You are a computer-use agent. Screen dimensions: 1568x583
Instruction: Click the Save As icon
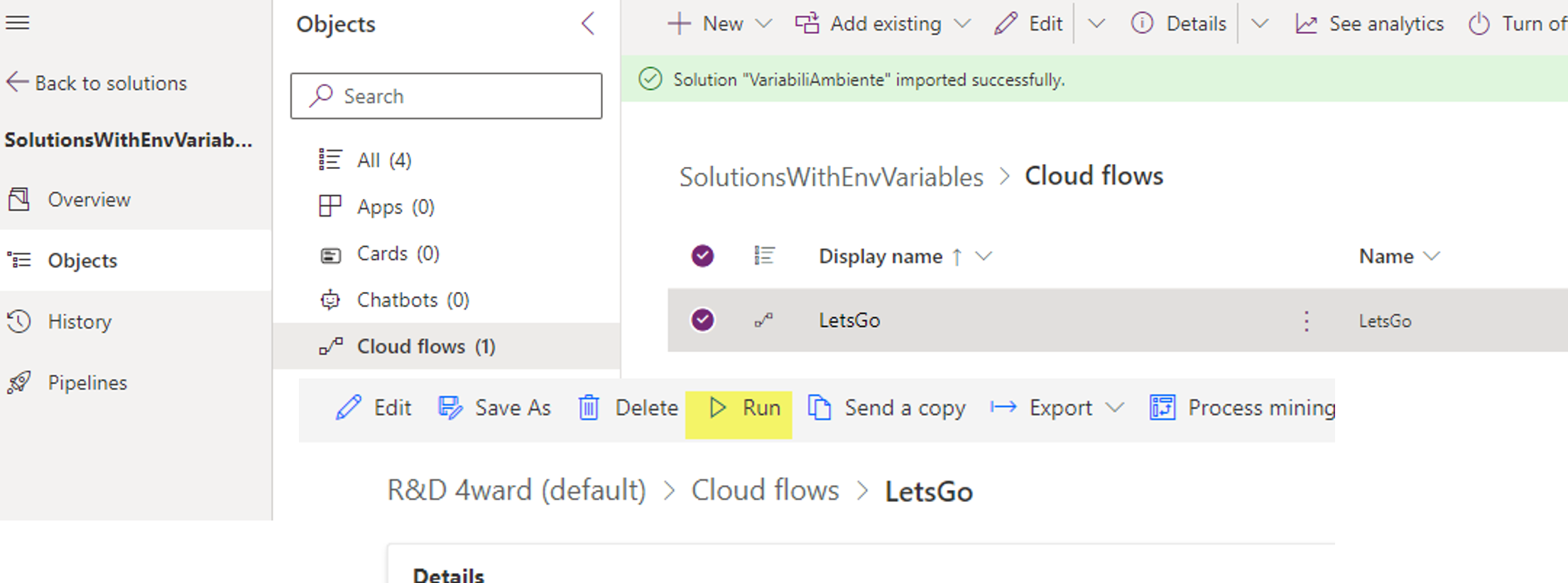pyautogui.click(x=450, y=408)
